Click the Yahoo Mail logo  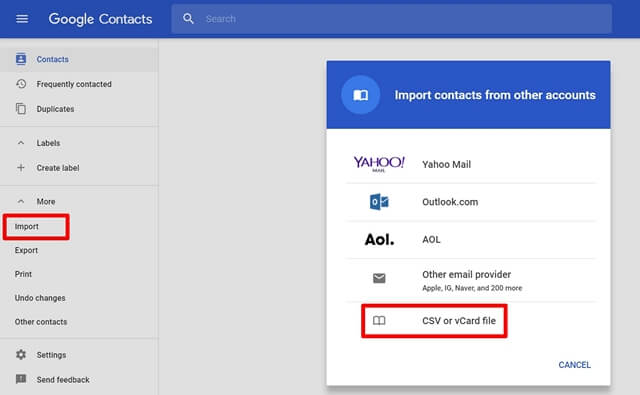pos(379,164)
